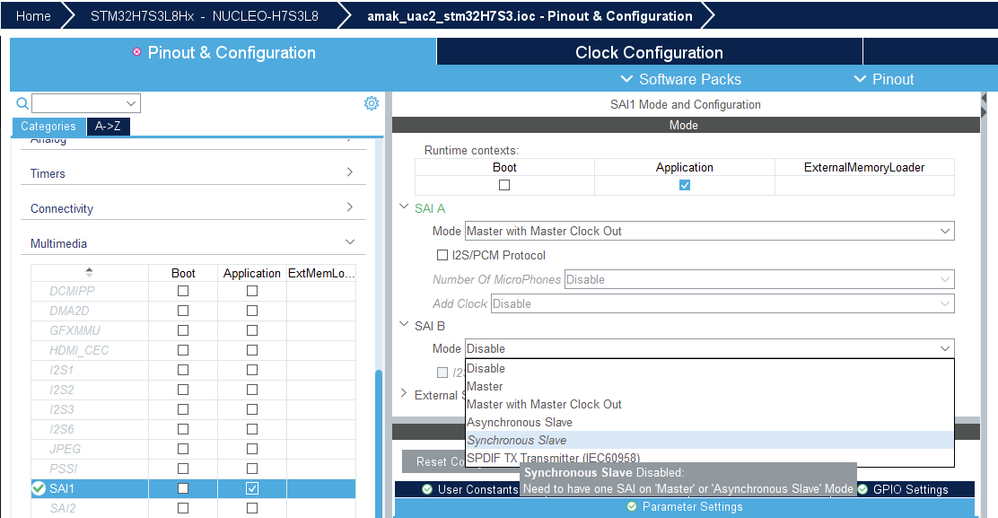Check the DMA2D Application checkbox
This screenshot has width=998, height=518.
(x=252, y=311)
